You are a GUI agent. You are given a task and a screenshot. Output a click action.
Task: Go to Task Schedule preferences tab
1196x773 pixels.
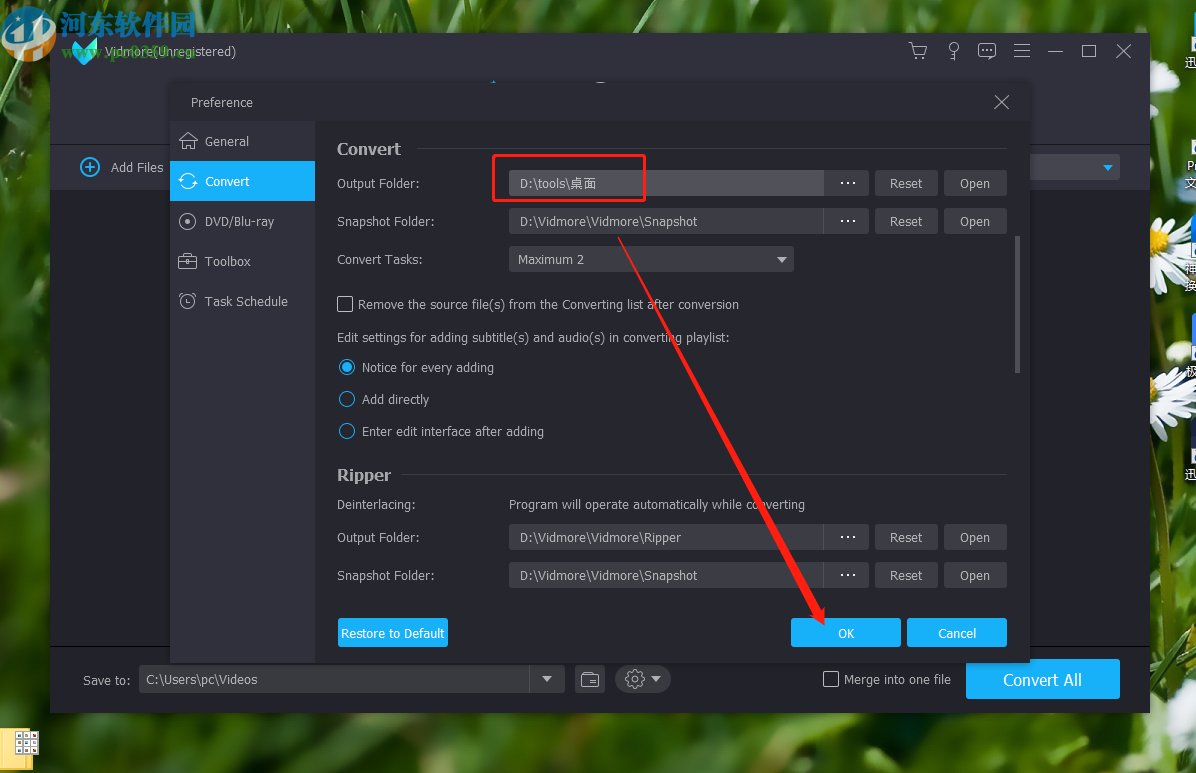(243, 301)
